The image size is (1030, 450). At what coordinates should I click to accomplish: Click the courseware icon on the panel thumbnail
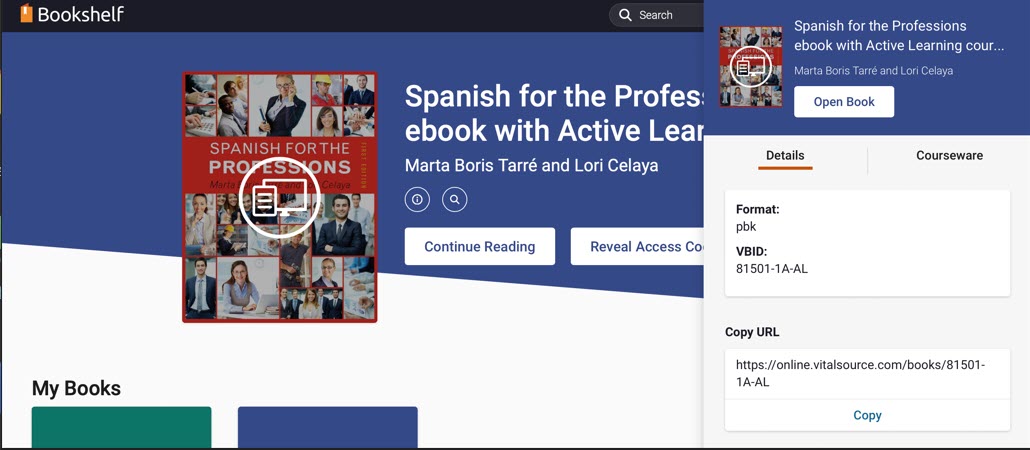click(751, 67)
